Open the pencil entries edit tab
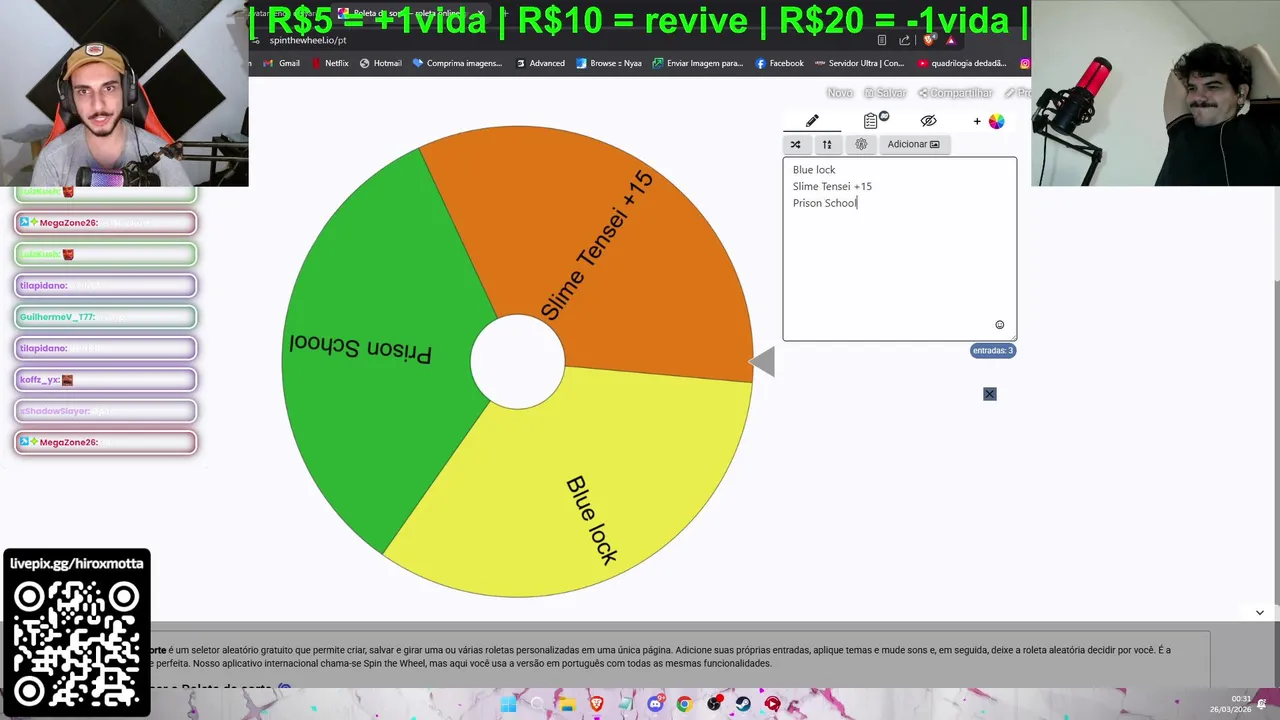1280x720 pixels. coord(812,121)
